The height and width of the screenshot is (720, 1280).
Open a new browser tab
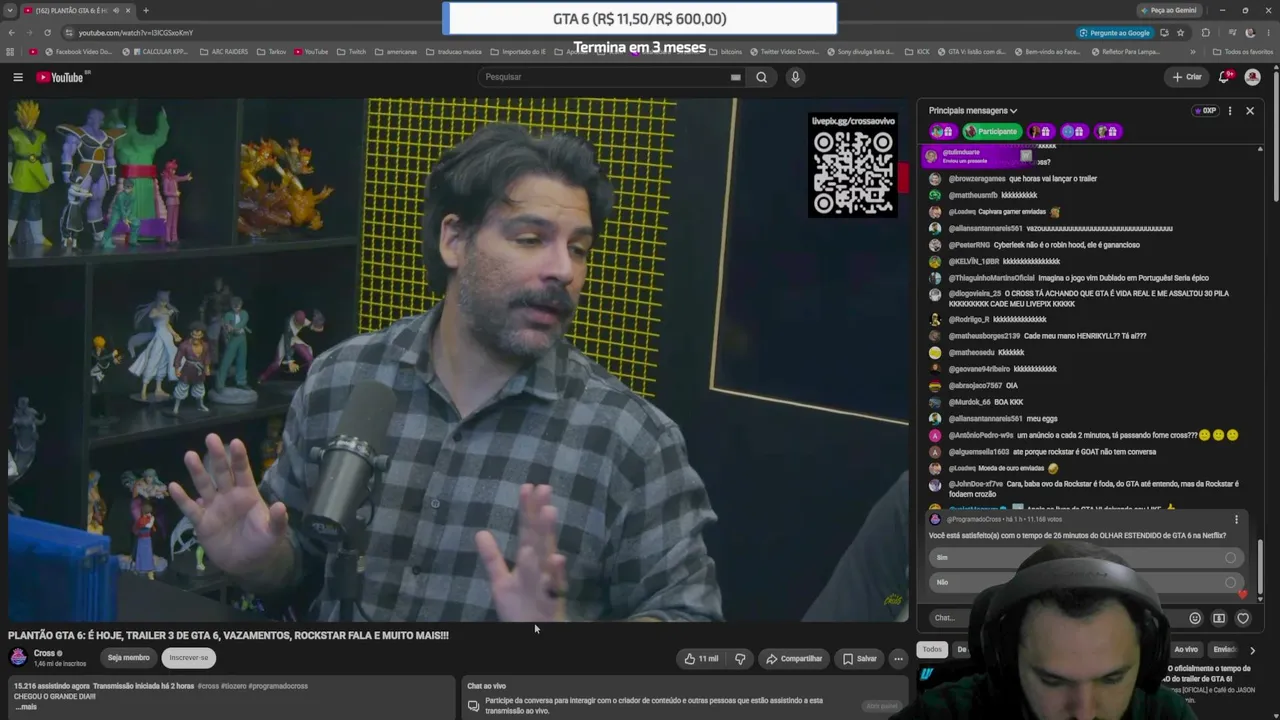pyautogui.click(x=146, y=10)
